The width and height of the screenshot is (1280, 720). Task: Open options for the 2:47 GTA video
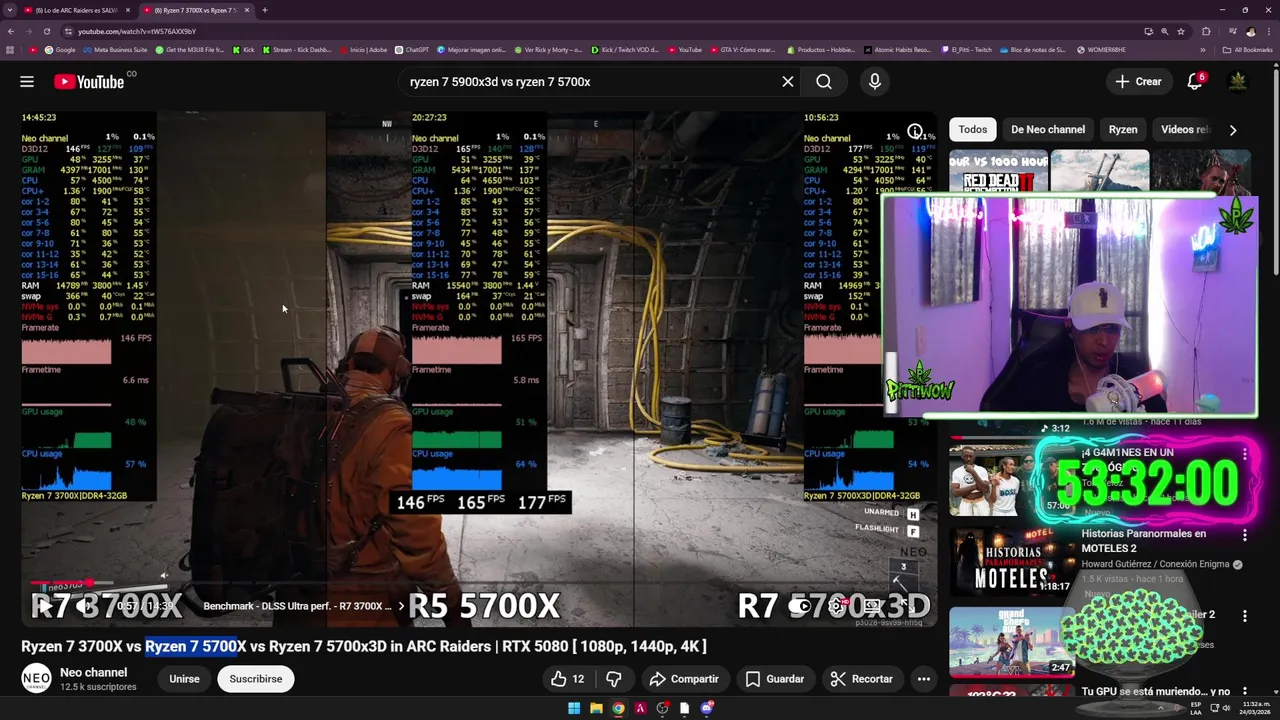(x=1245, y=616)
